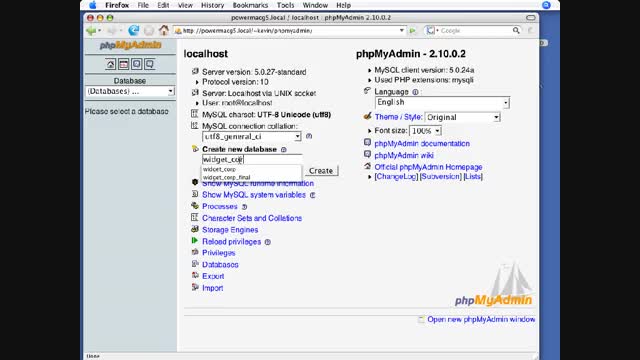Image resolution: width=640 pixels, height=360 pixels.
Task: Click the magnifier search icon in the Google box
Action: [x=516, y=31]
